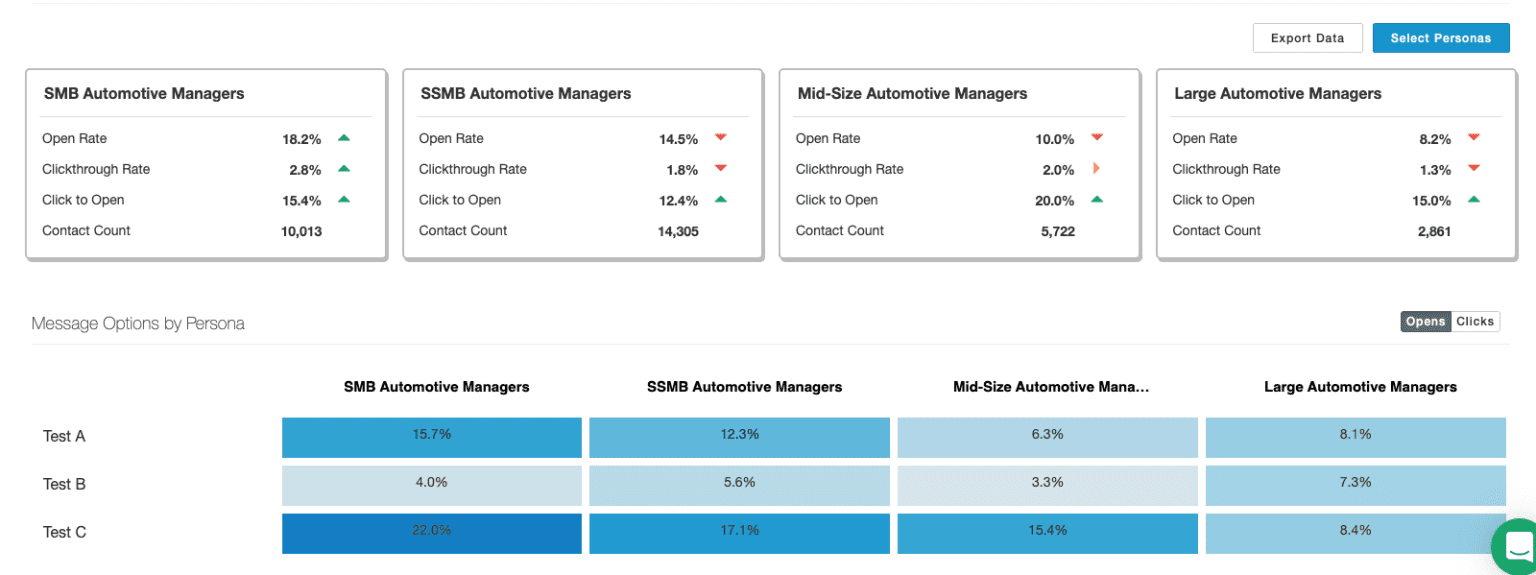The image size is (1536, 575).
Task: Select the SMB Automotive Managers card title
Action: pos(144,94)
